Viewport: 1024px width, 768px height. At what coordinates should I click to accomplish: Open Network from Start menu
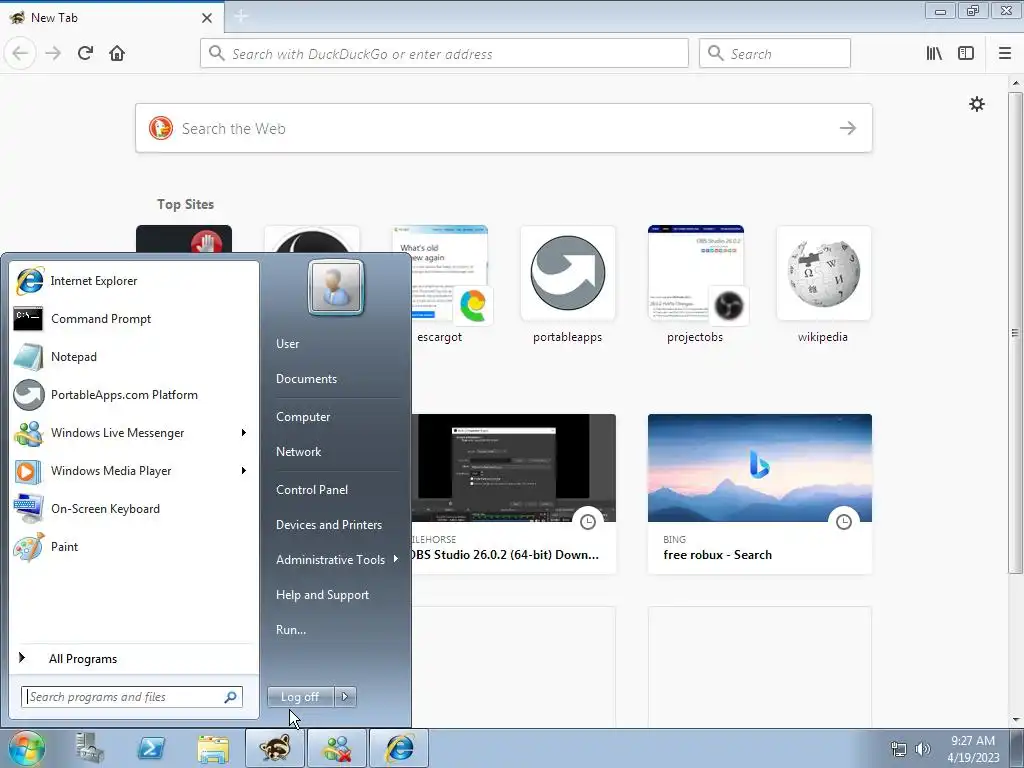pos(298,452)
